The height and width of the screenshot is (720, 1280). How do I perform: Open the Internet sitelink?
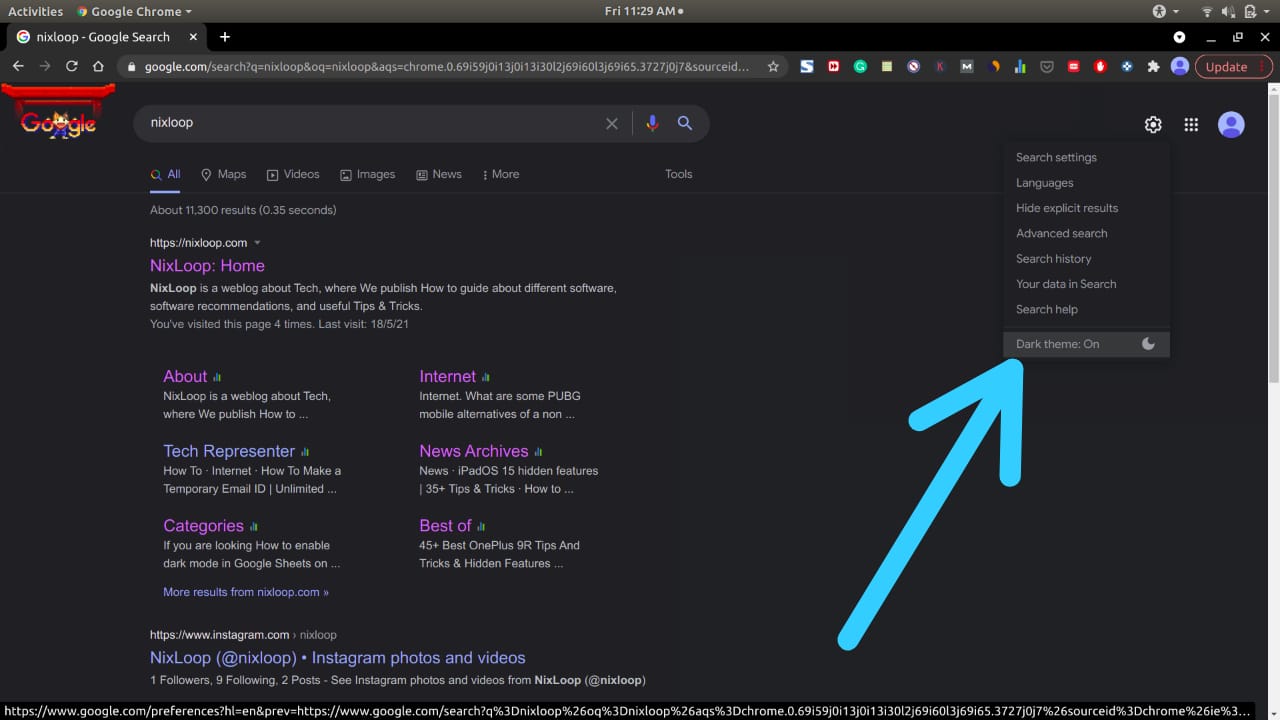pos(447,376)
